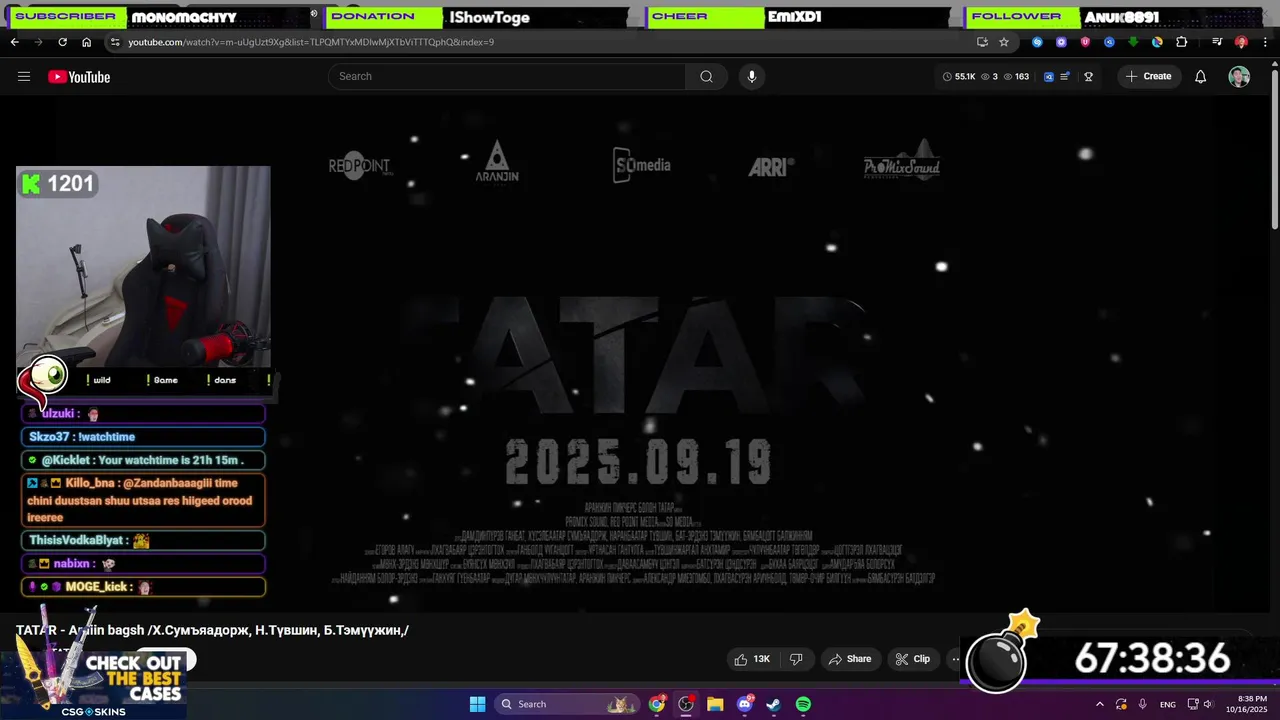Bookmark this page with the star icon
This screenshot has height=720, width=1280.
pyautogui.click(x=1004, y=42)
